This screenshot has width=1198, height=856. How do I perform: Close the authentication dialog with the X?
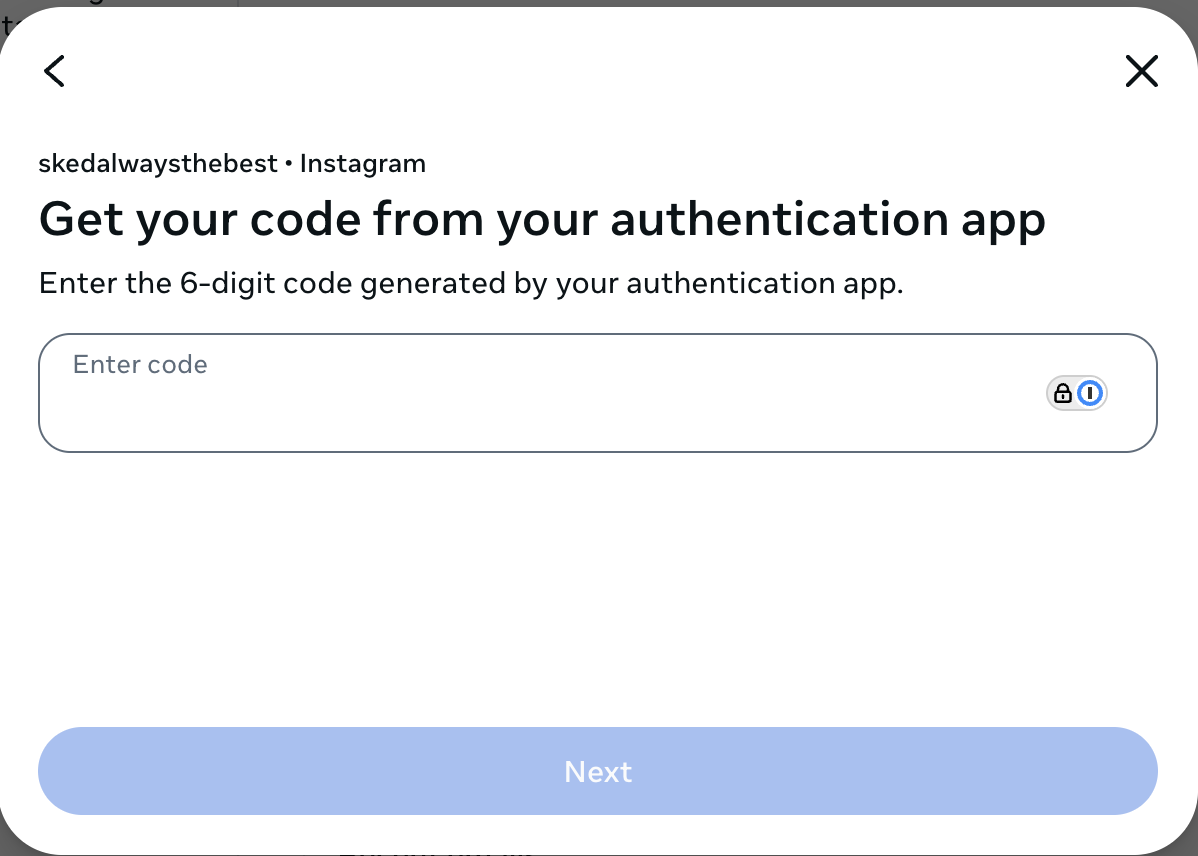click(x=1141, y=71)
